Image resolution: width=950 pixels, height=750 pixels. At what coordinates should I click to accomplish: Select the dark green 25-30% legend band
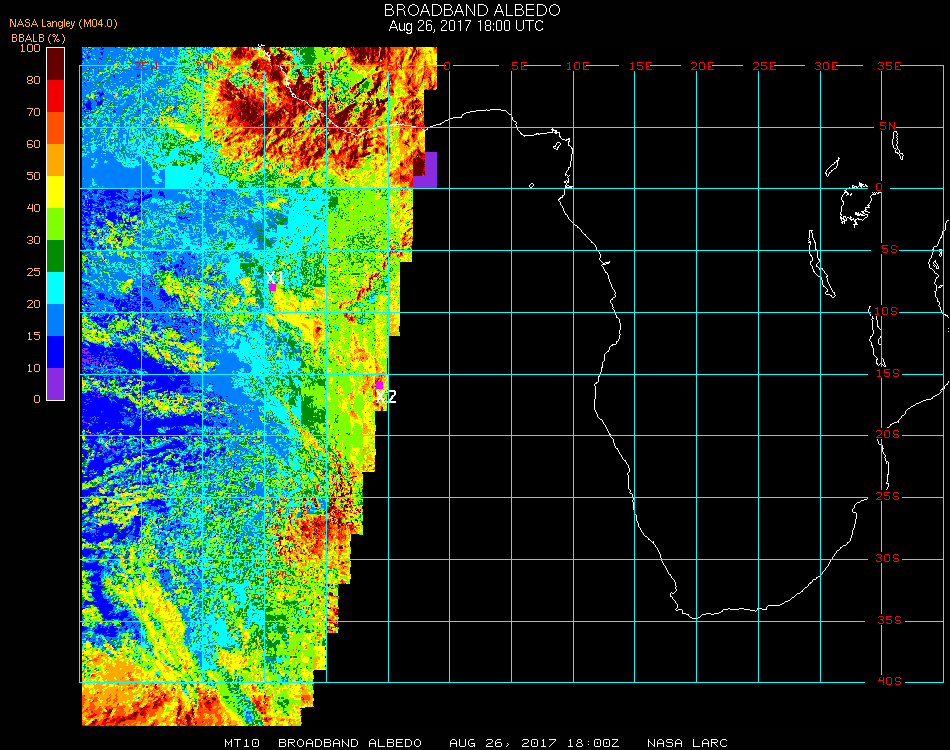pyautogui.click(x=56, y=256)
